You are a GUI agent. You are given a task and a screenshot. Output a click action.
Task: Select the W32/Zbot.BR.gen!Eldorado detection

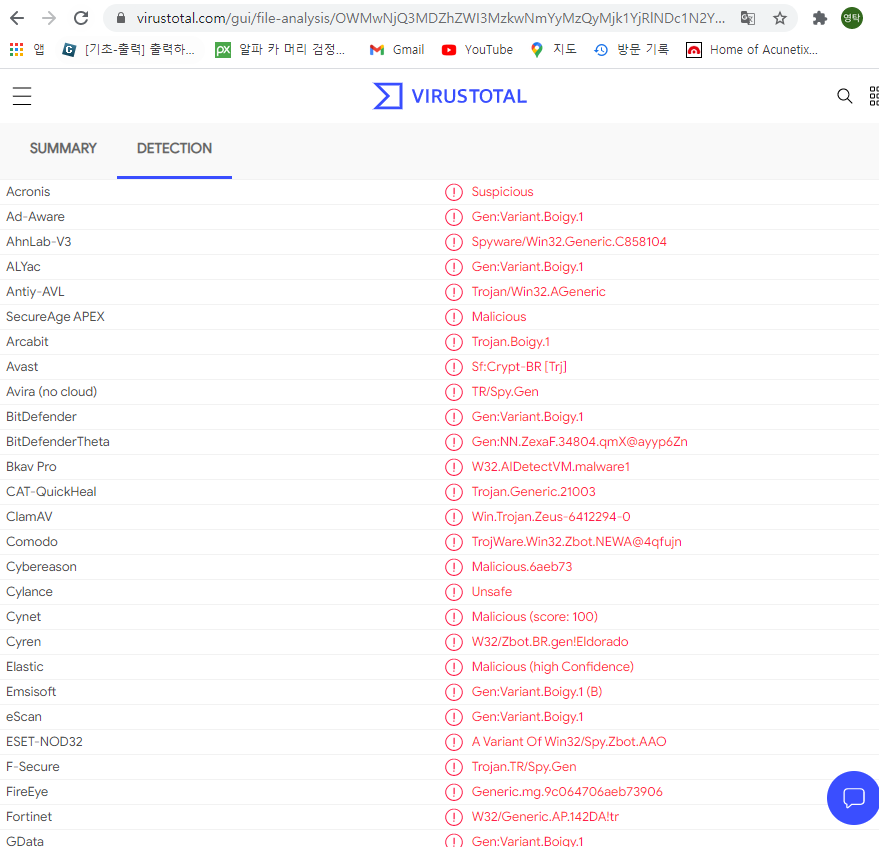pos(550,642)
